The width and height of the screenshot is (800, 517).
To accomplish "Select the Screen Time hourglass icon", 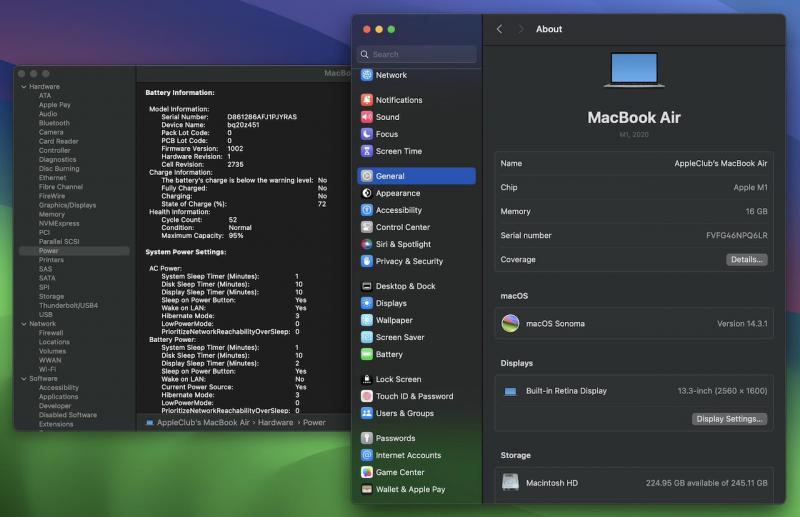I will 366,151.
